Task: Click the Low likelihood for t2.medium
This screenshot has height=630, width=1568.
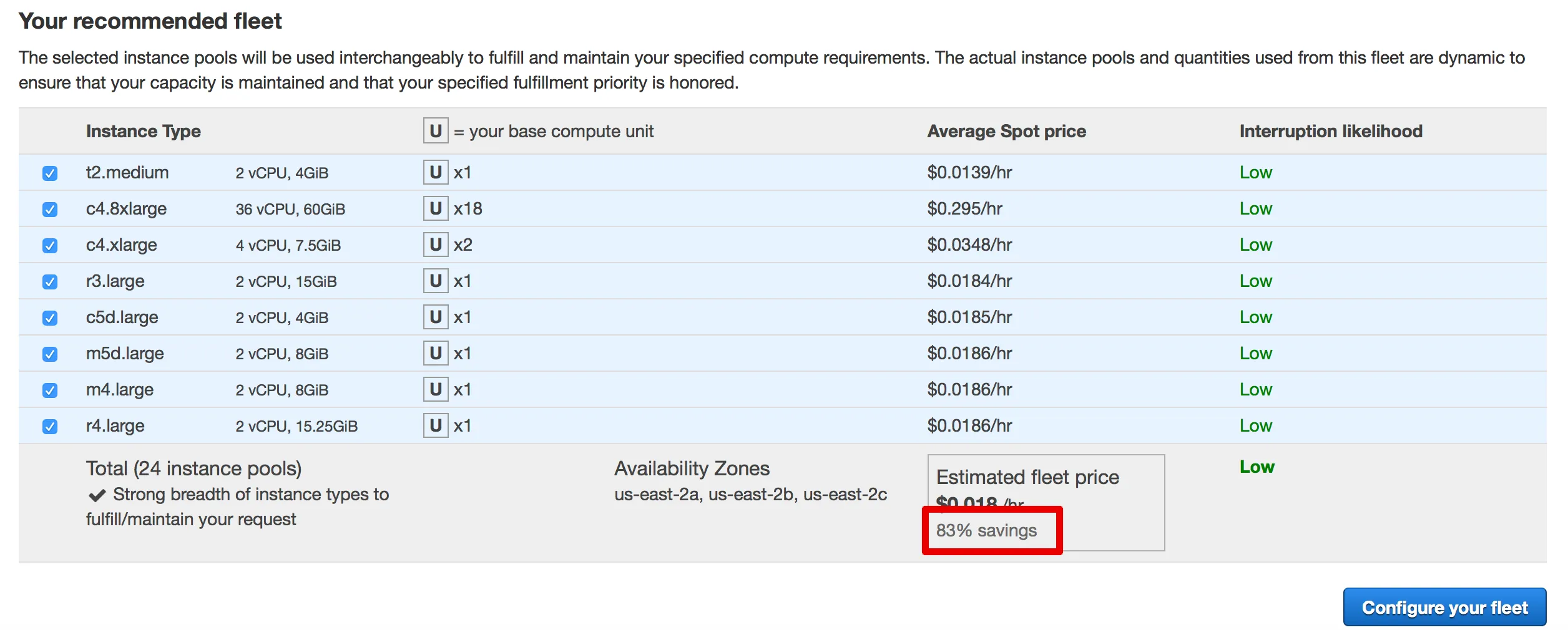Action: (x=1255, y=173)
